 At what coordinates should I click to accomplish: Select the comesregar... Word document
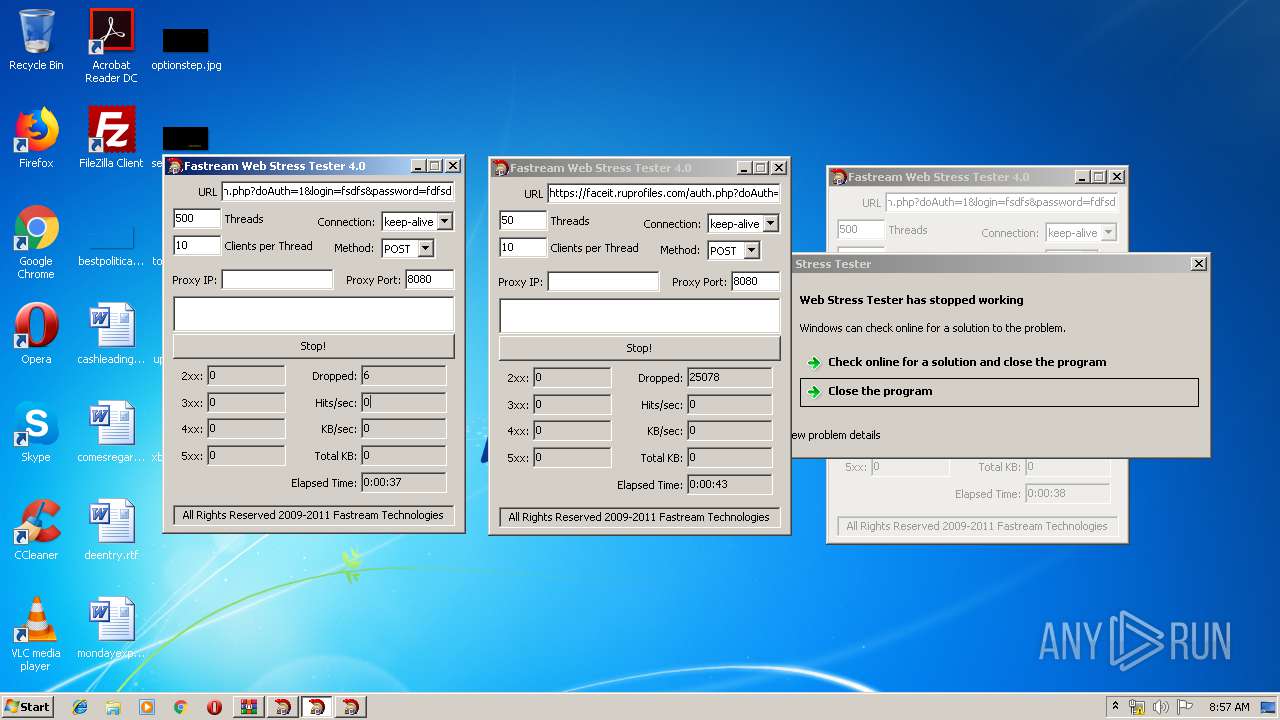111,432
